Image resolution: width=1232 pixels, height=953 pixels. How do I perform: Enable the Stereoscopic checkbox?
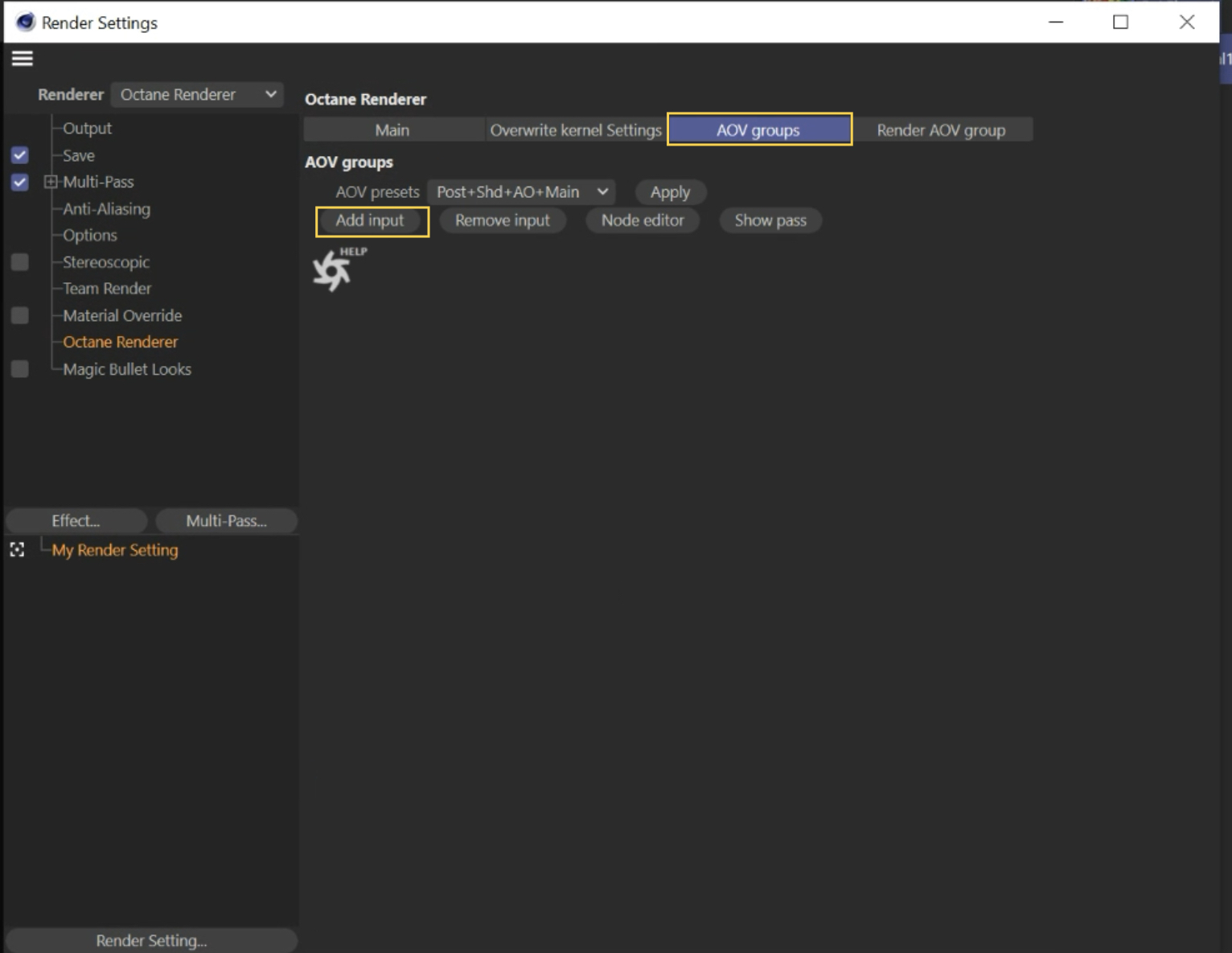point(20,262)
